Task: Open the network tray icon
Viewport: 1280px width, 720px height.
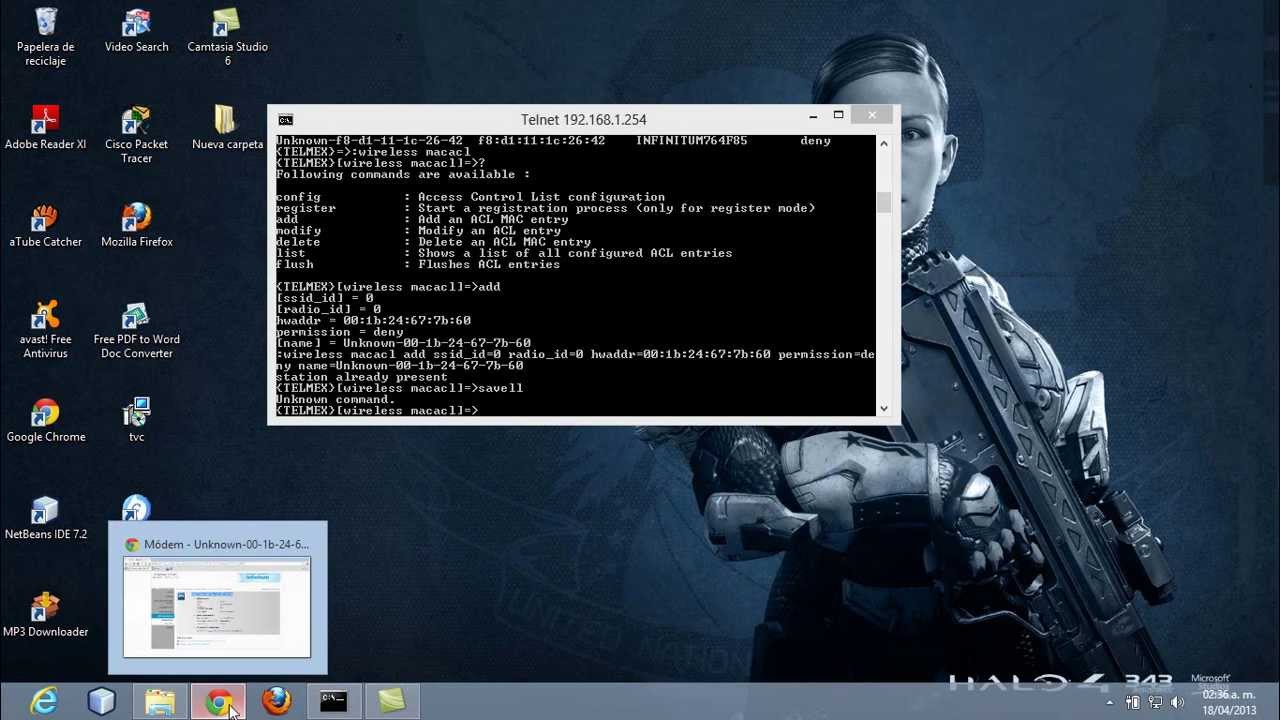Action: coord(1155,703)
